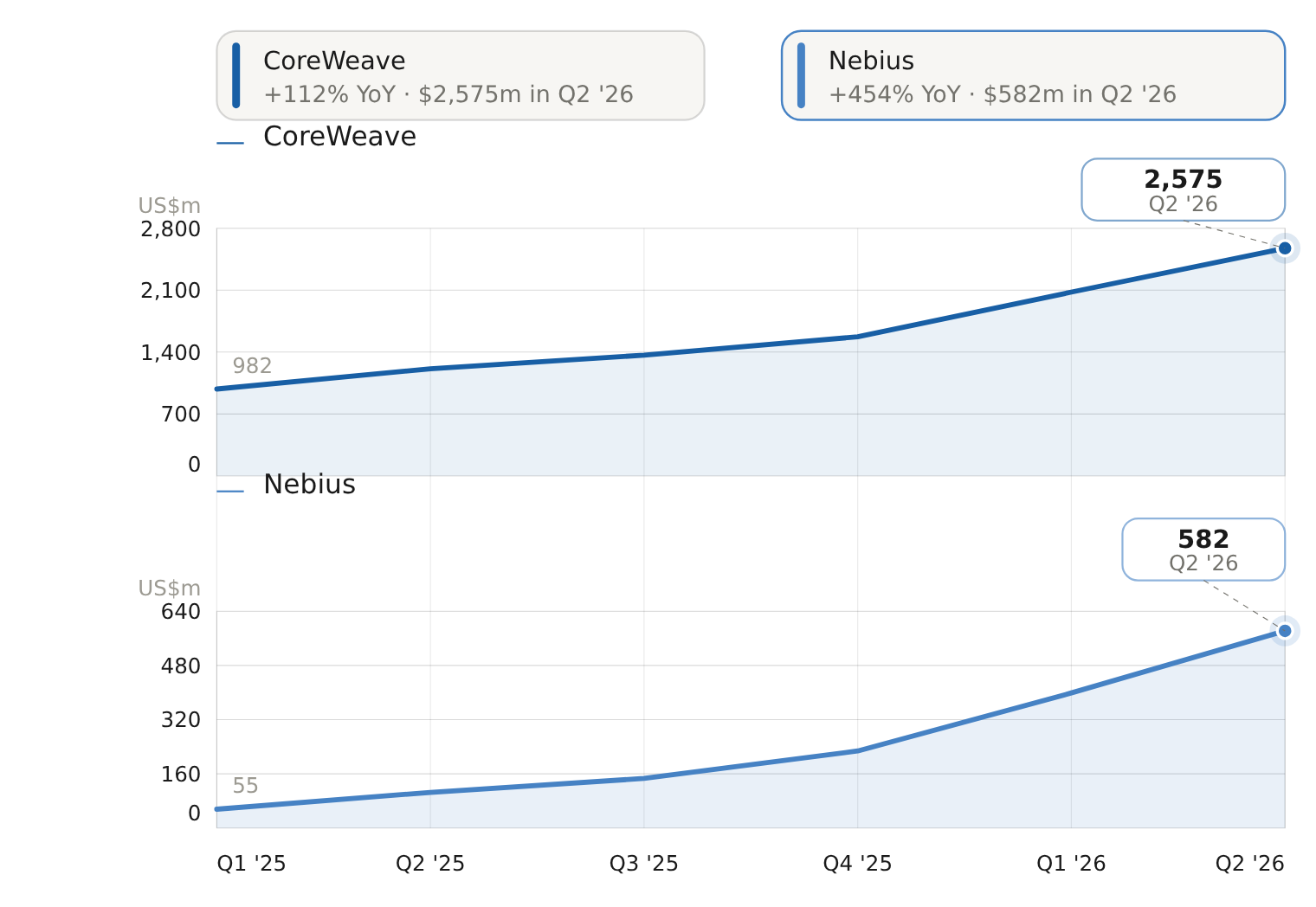
Task: Select the Nebius title above the lower chart panel
Action: (309, 485)
